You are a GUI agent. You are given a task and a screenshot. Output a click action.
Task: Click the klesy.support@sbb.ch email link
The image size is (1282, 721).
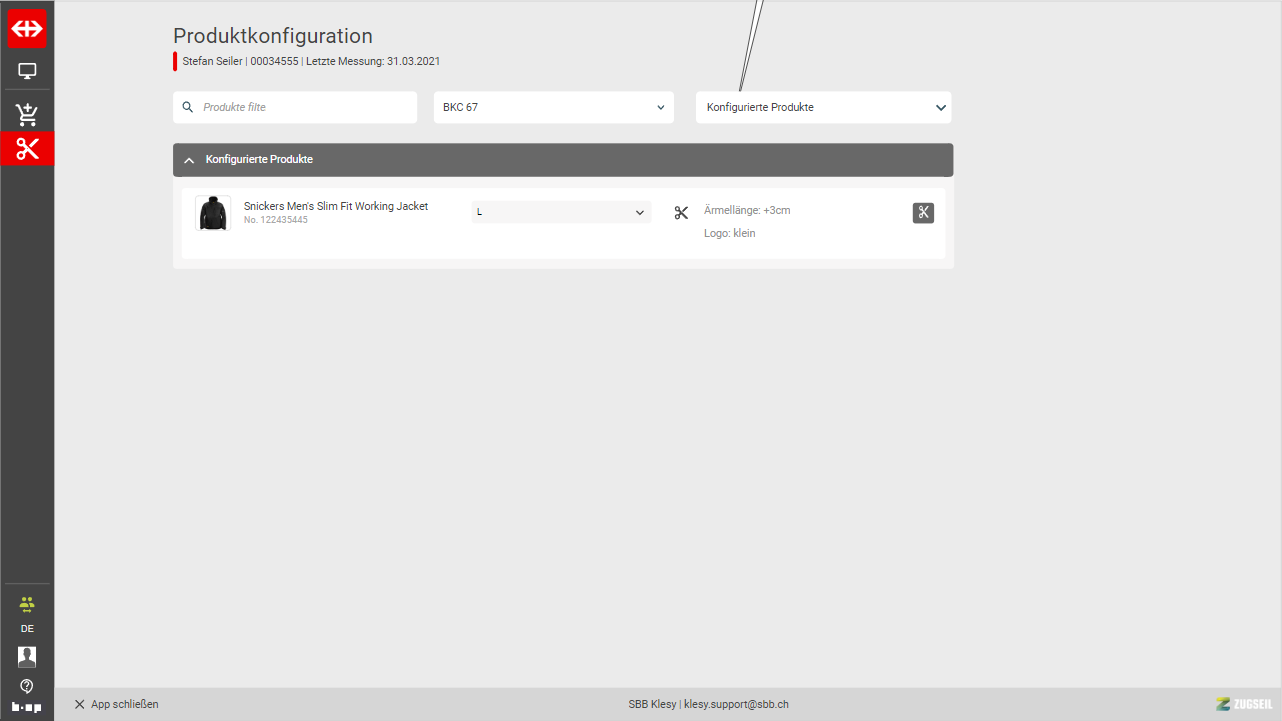[736, 704]
